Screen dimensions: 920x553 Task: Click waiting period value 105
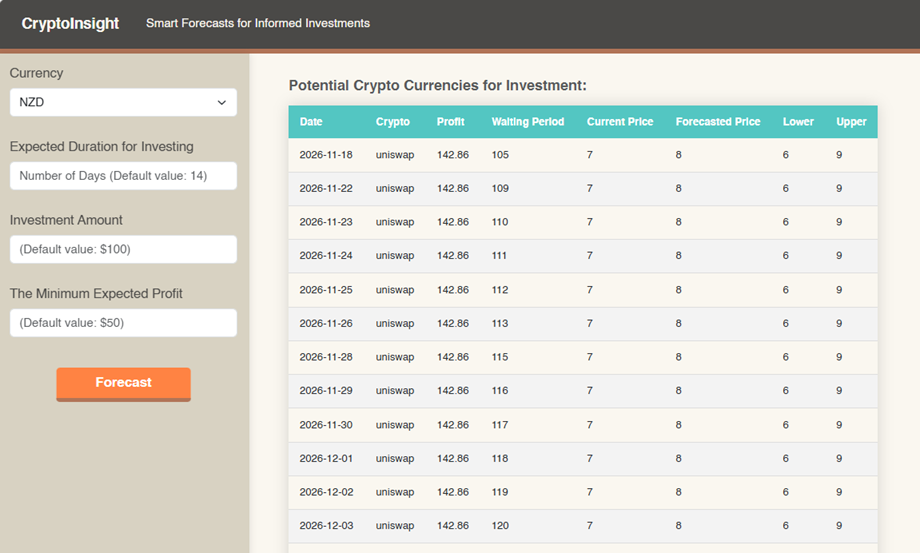(500, 155)
